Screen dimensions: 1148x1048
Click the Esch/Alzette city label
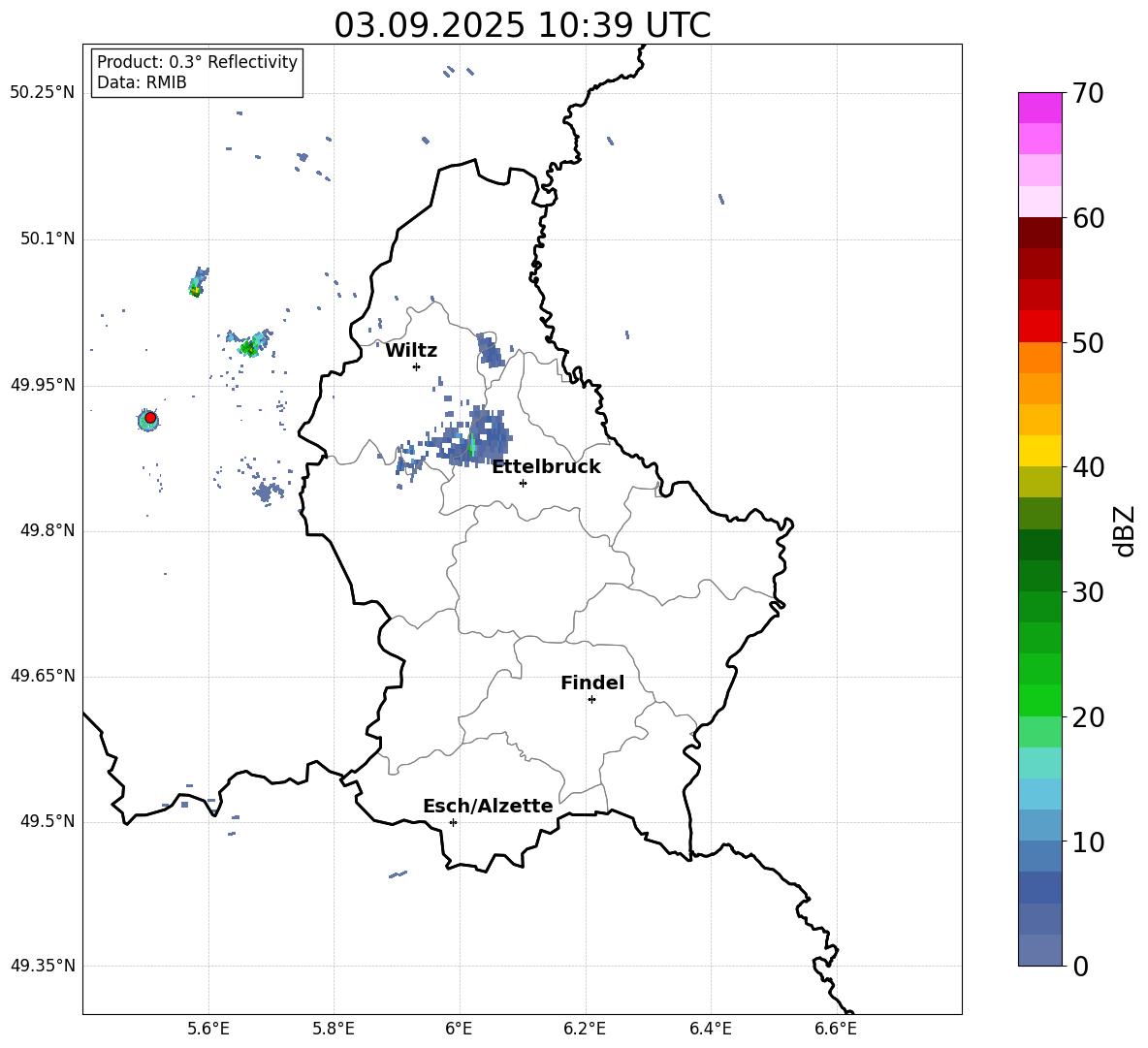(488, 807)
